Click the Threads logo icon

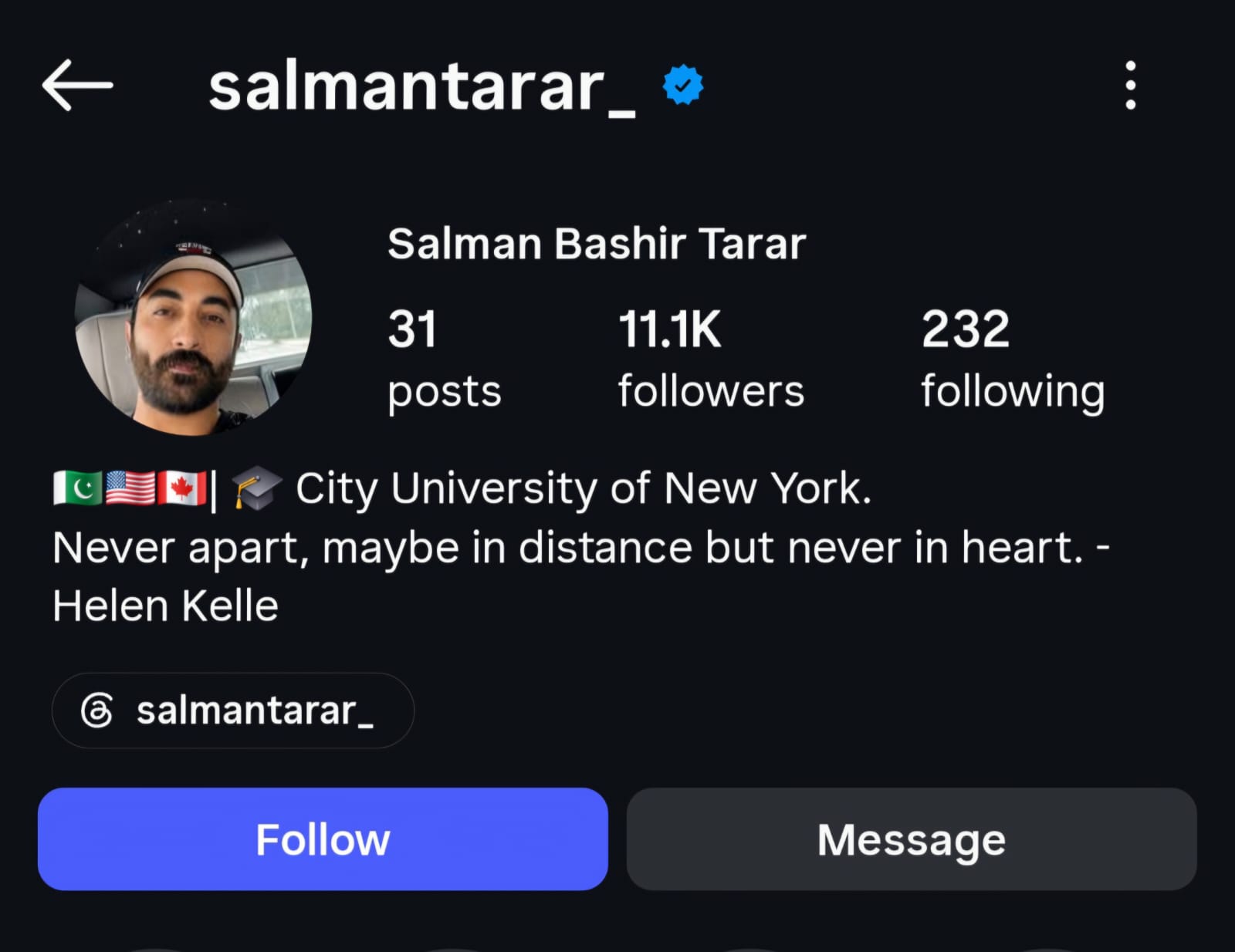pyautogui.click(x=97, y=710)
